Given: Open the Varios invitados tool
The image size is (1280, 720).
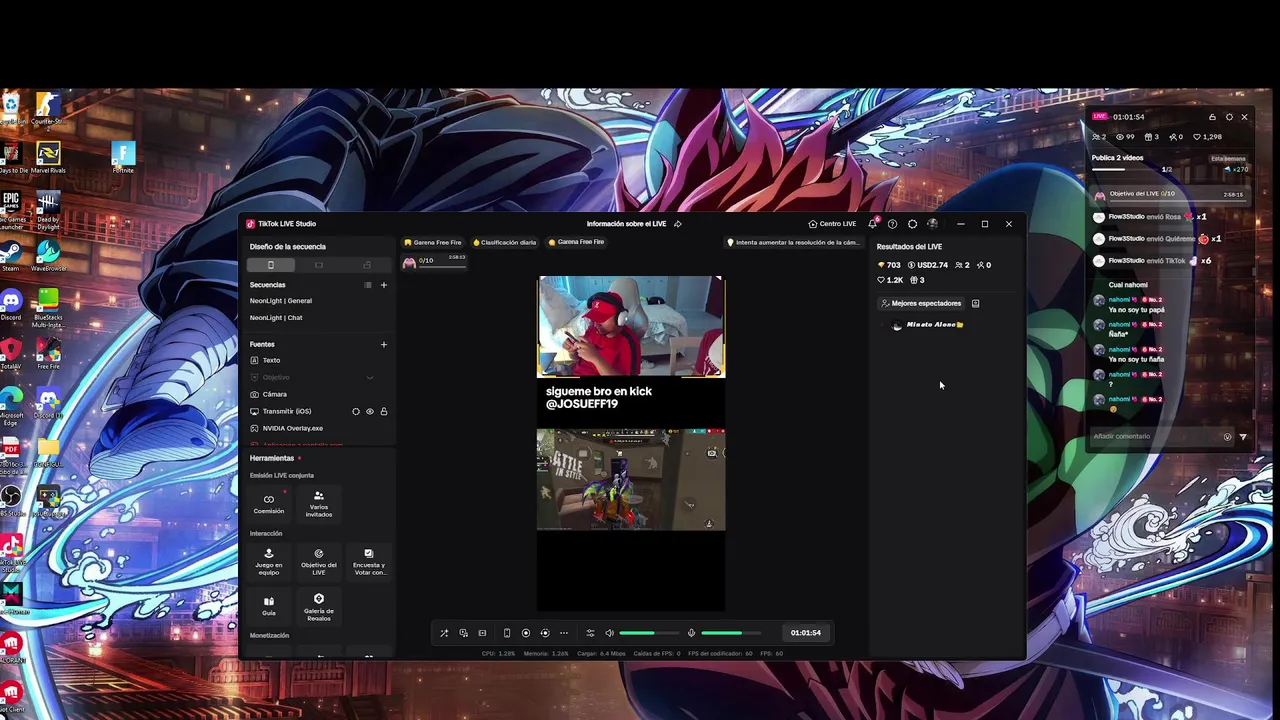Looking at the screenshot, I should (x=319, y=503).
